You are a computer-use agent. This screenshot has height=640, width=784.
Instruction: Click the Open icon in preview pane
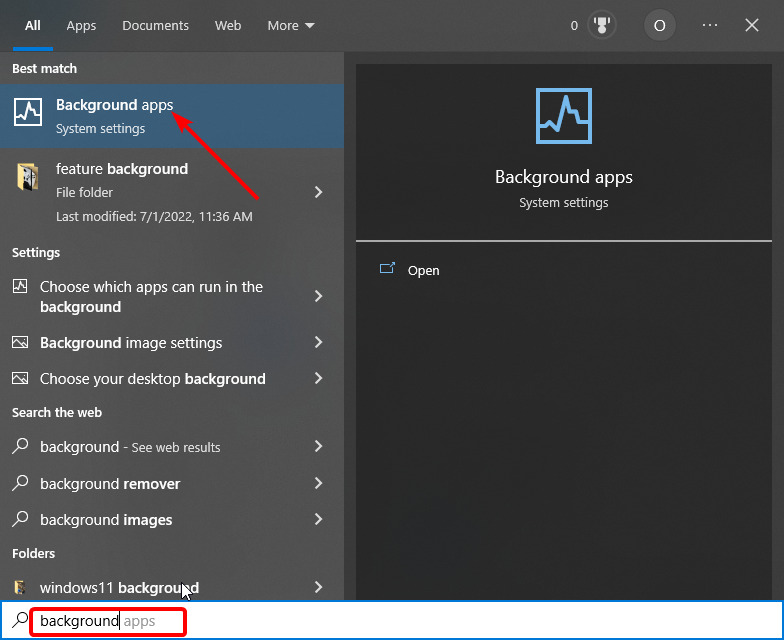tap(387, 269)
